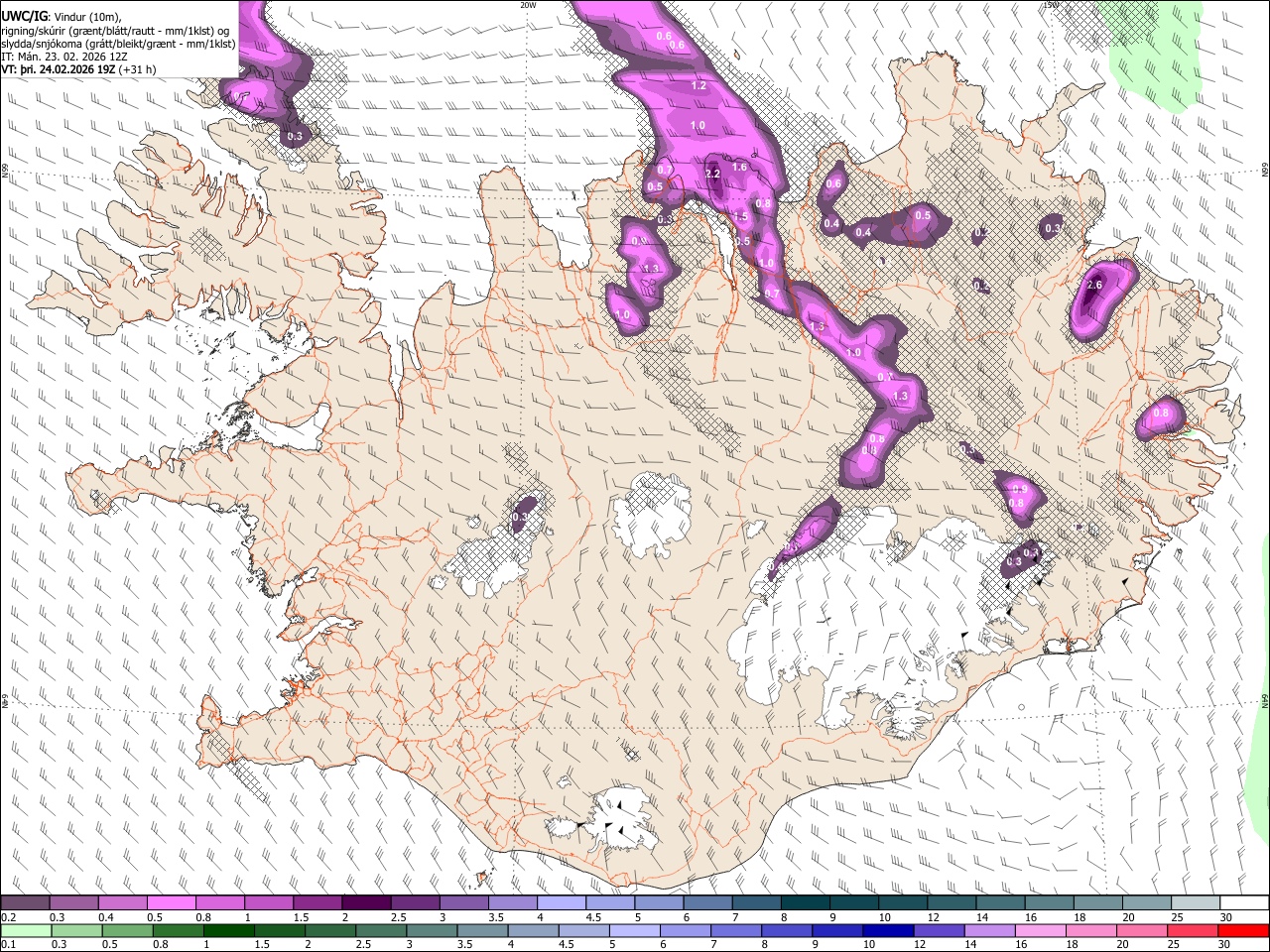Click the '0.2' label in the top legend row

pos(9,917)
